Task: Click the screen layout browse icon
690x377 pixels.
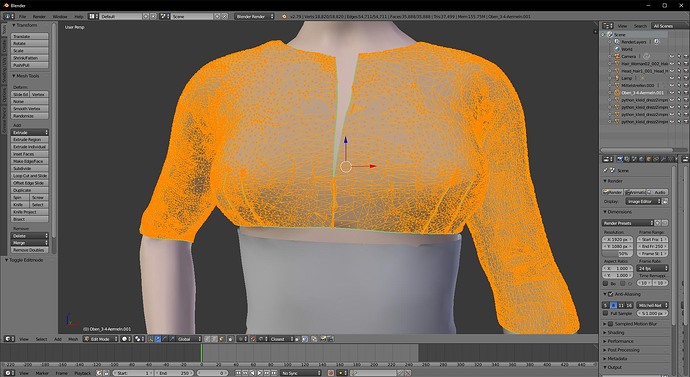Action: click(x=92, y=16)
